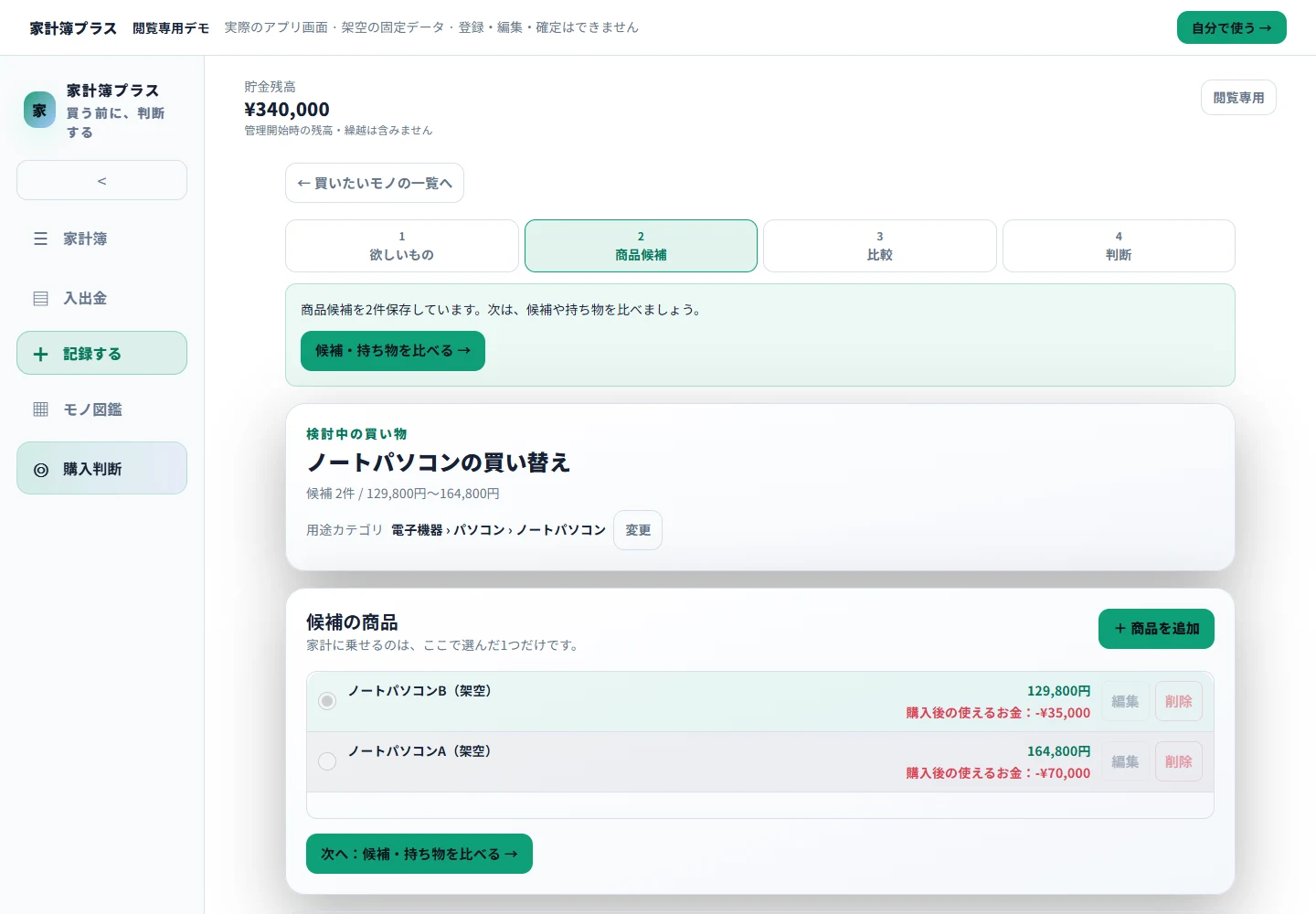Go to step 1 欲しいもの tab
This screenshot has height=914, width=1316.
click(x=402, y=246)
